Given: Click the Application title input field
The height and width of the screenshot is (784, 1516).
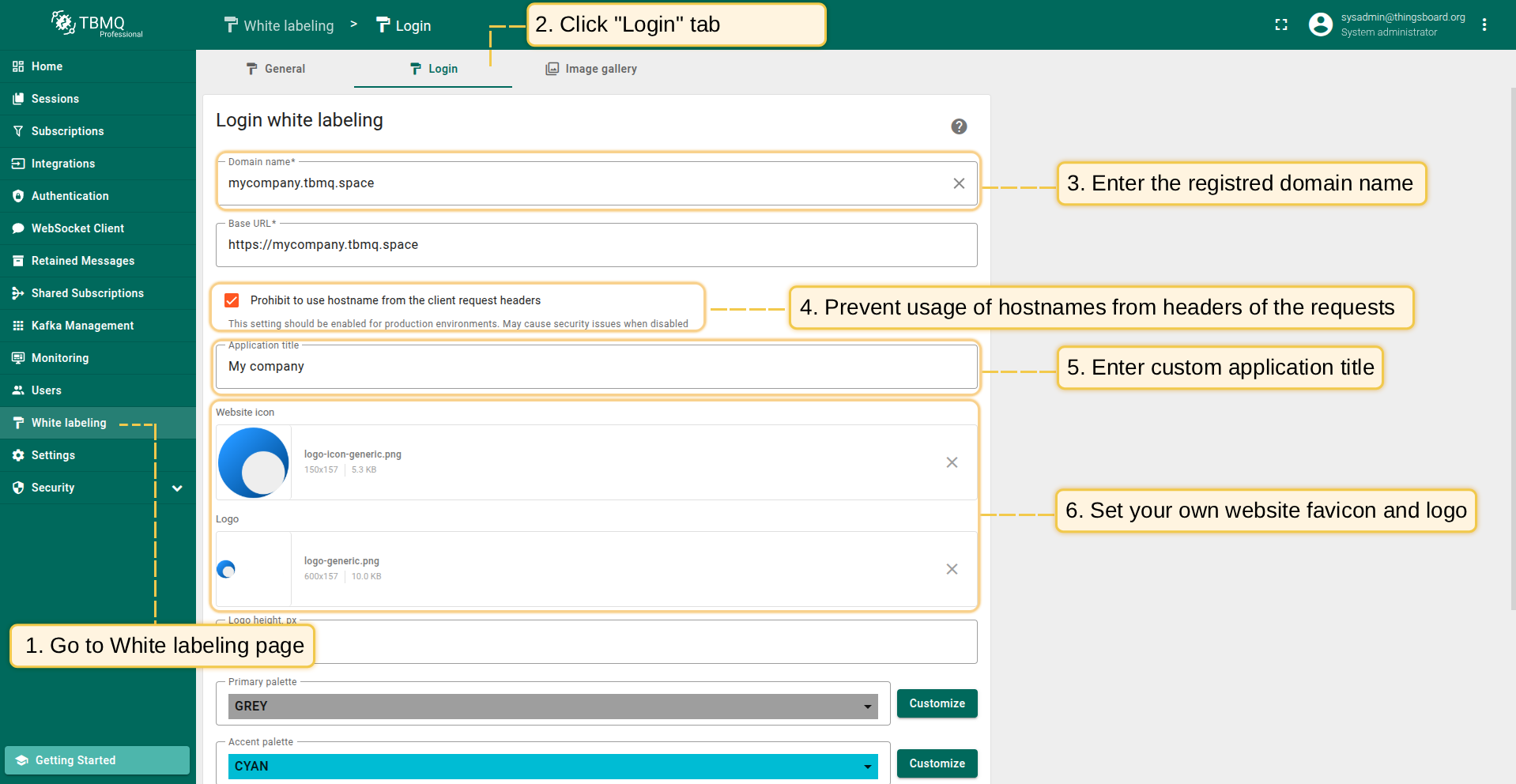Looking at the screenshot, I should pos(596,367).
